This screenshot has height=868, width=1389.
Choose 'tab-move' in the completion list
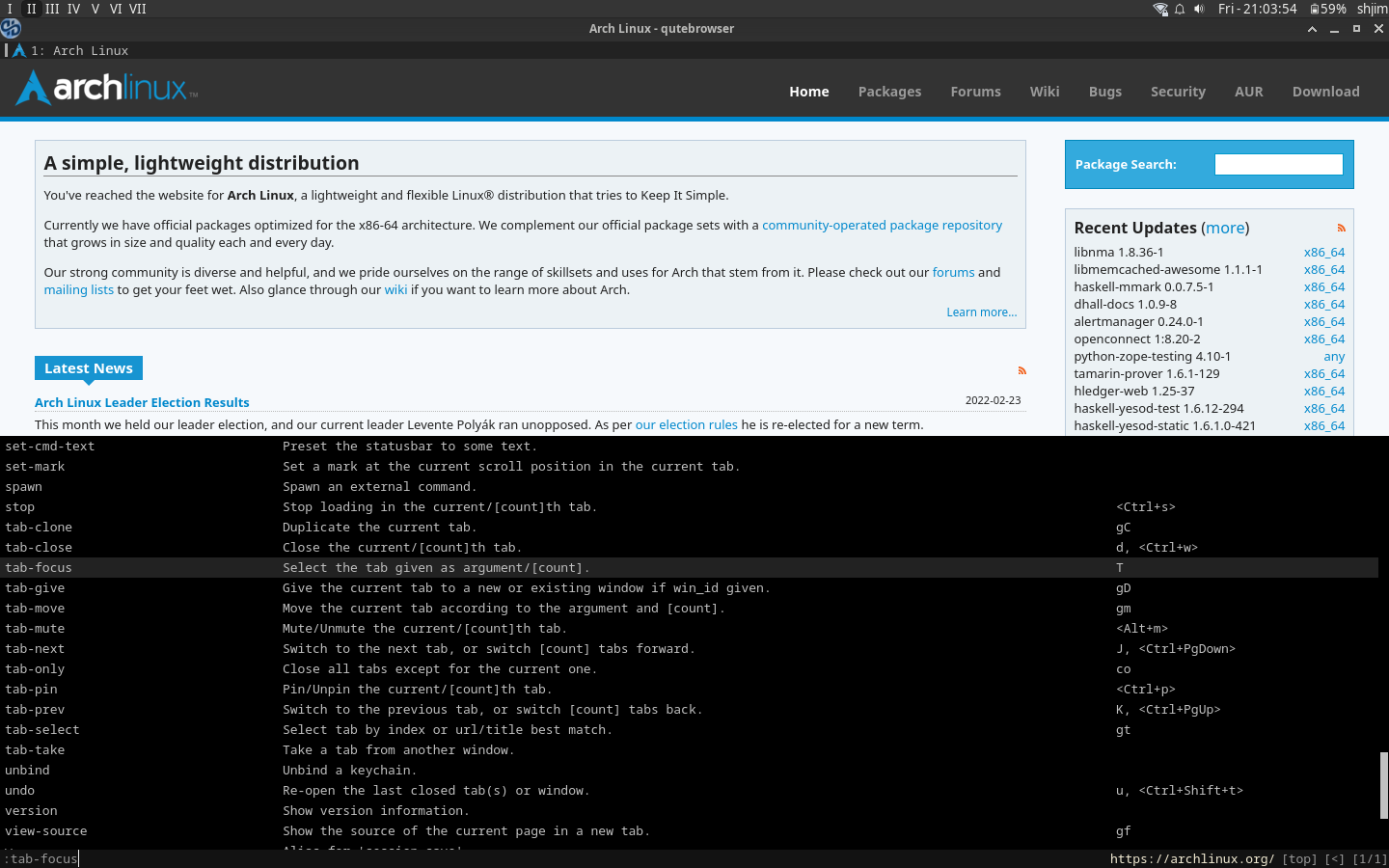click(689, 608)
